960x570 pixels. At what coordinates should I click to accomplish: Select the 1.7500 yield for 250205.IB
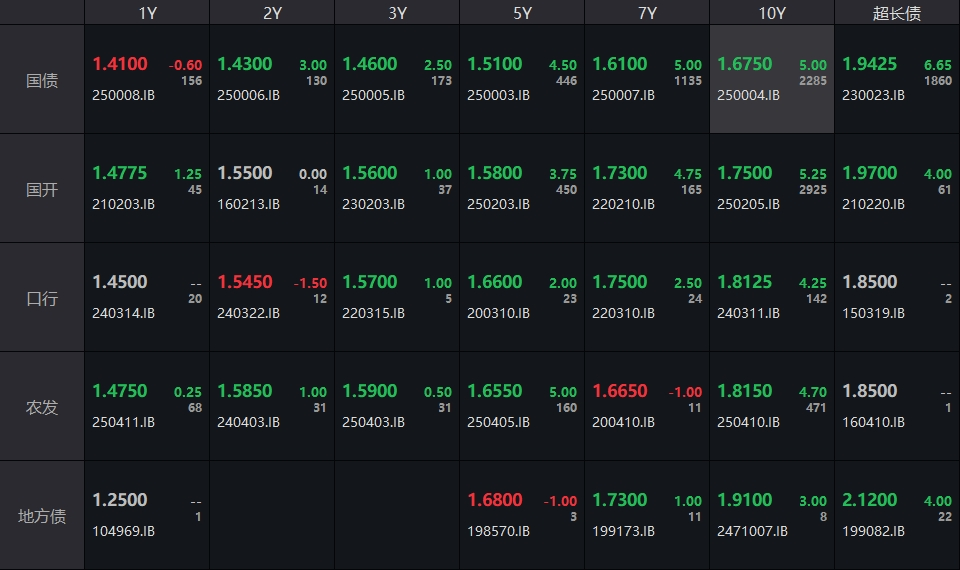point(745,173)
